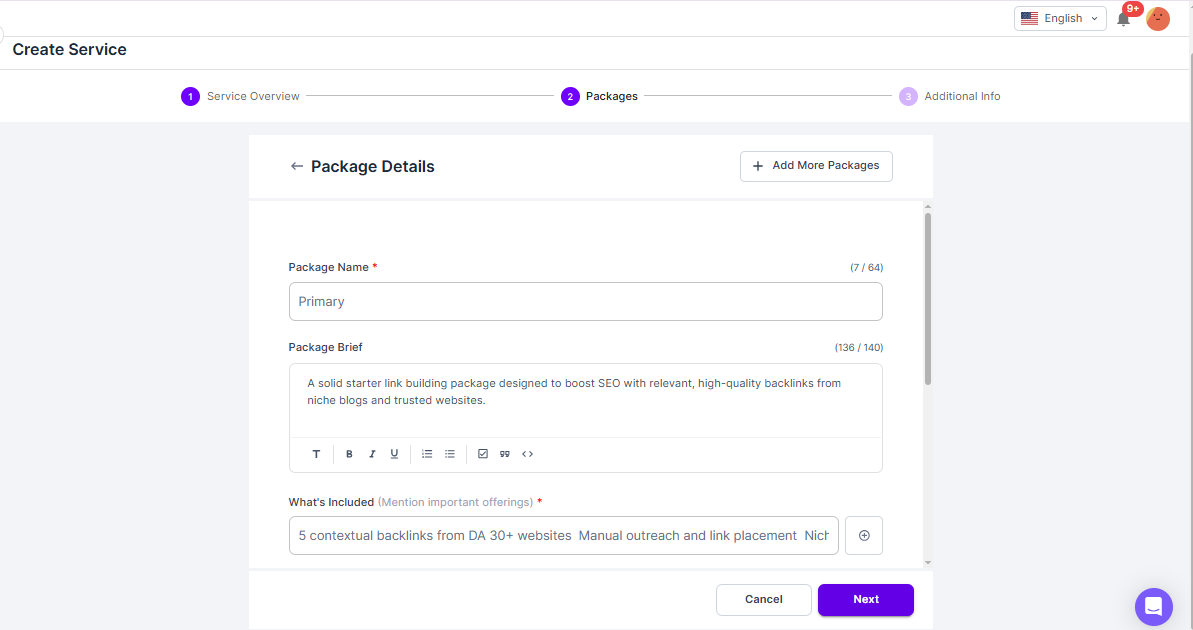Click Add More Packages button
This screenshot has height=630, width=1193.
point(816,166)
